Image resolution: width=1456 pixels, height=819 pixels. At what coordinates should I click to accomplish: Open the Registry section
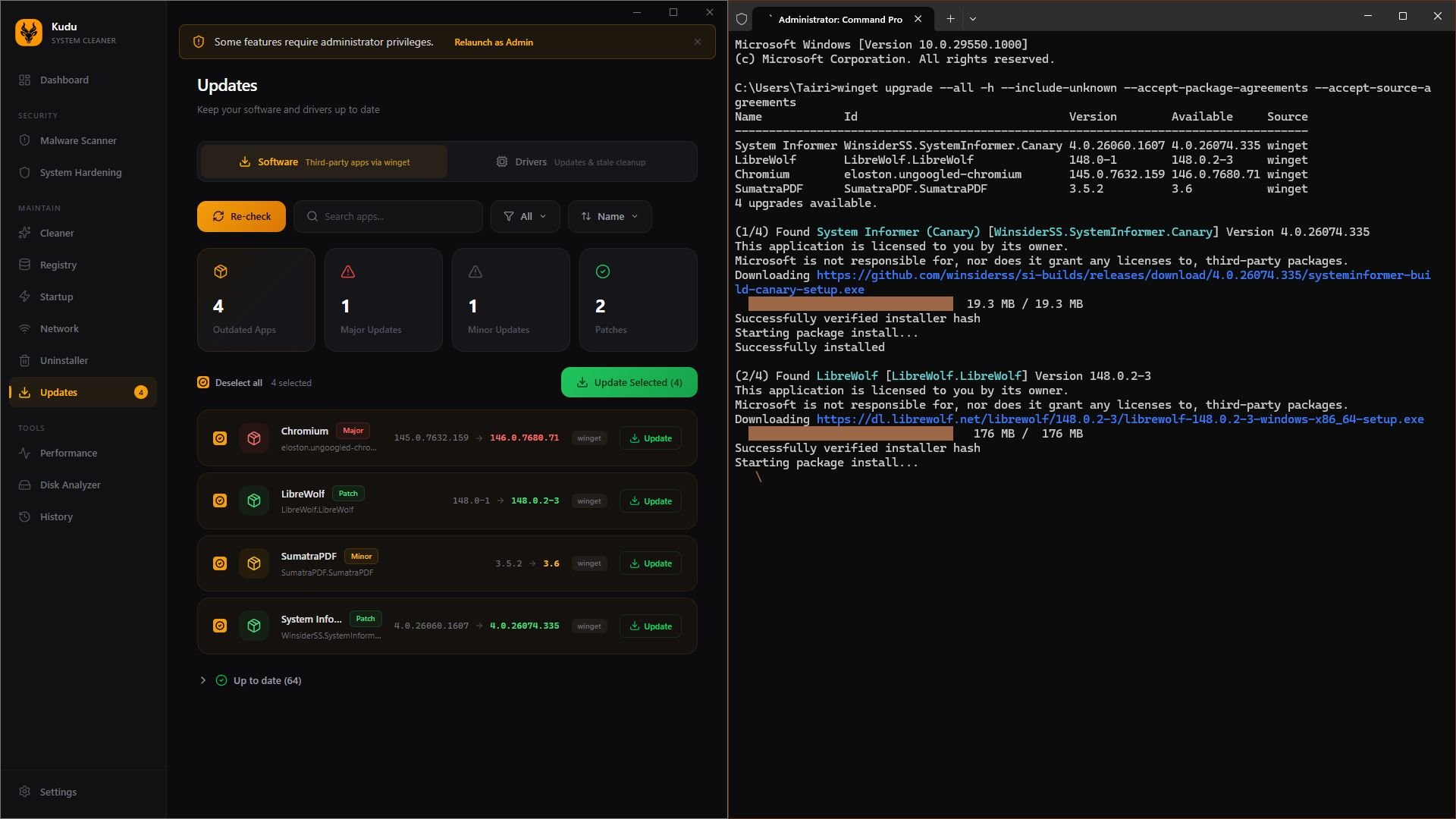(83, 265)
